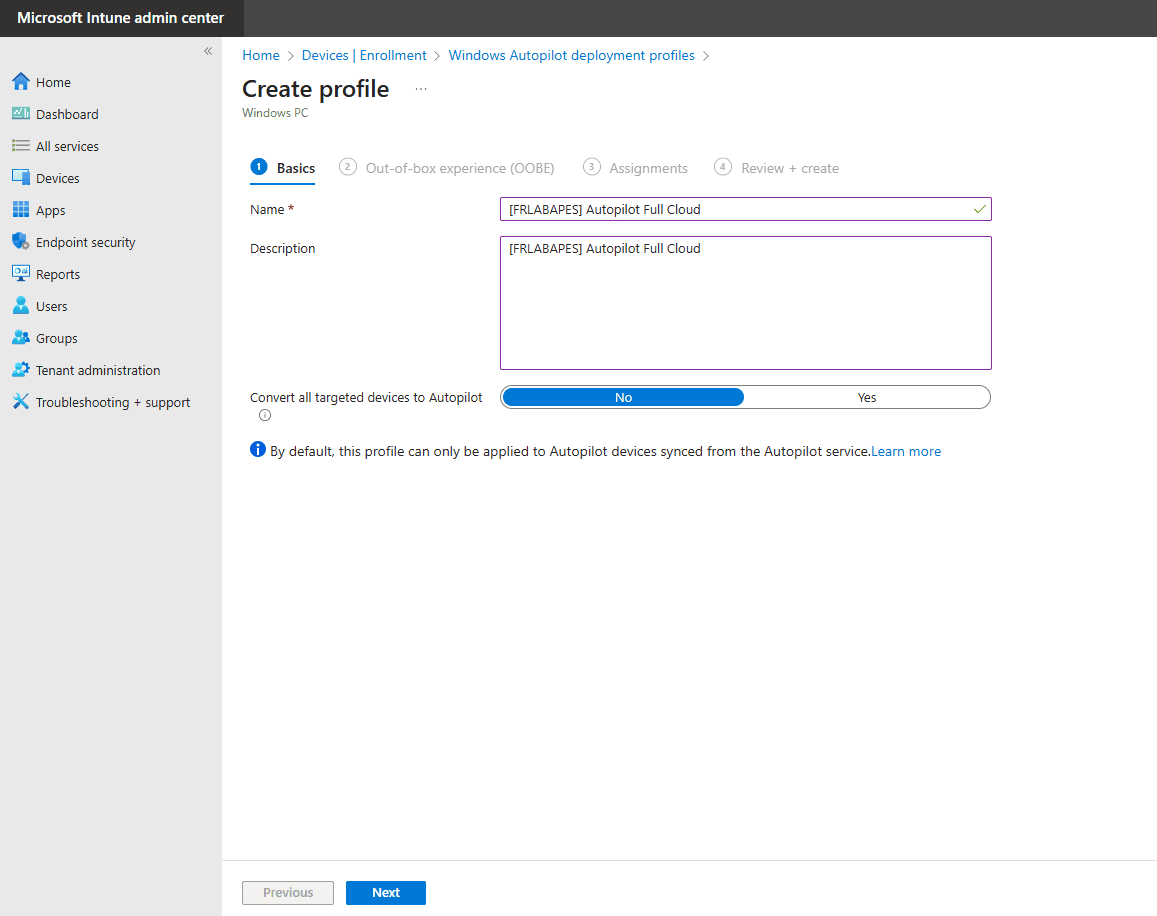1157x916 pixels.
Task: Click the Next button
Action: (x=385, y=892)
